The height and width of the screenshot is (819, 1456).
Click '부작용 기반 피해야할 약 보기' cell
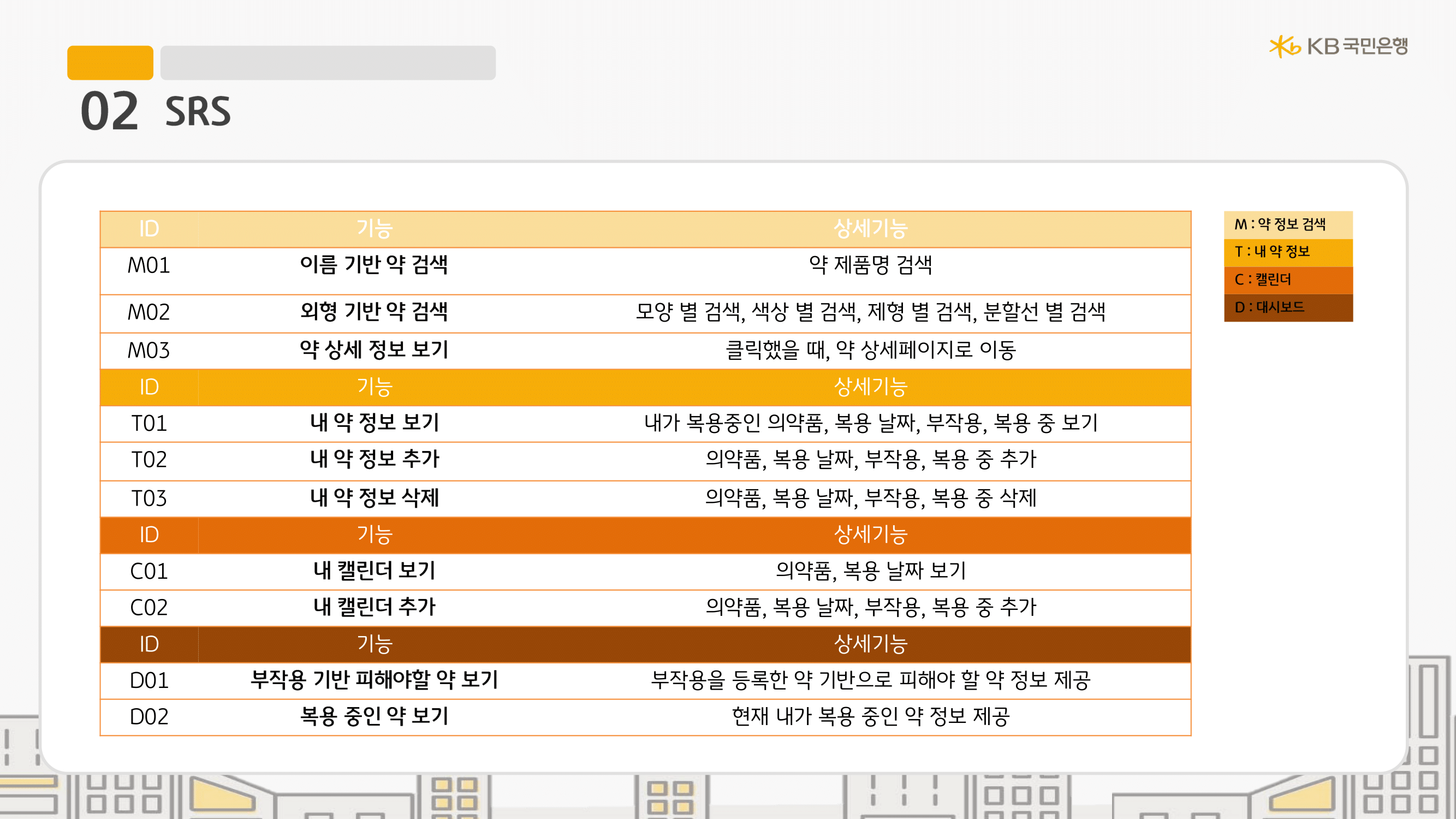click(x=373, y=680)
